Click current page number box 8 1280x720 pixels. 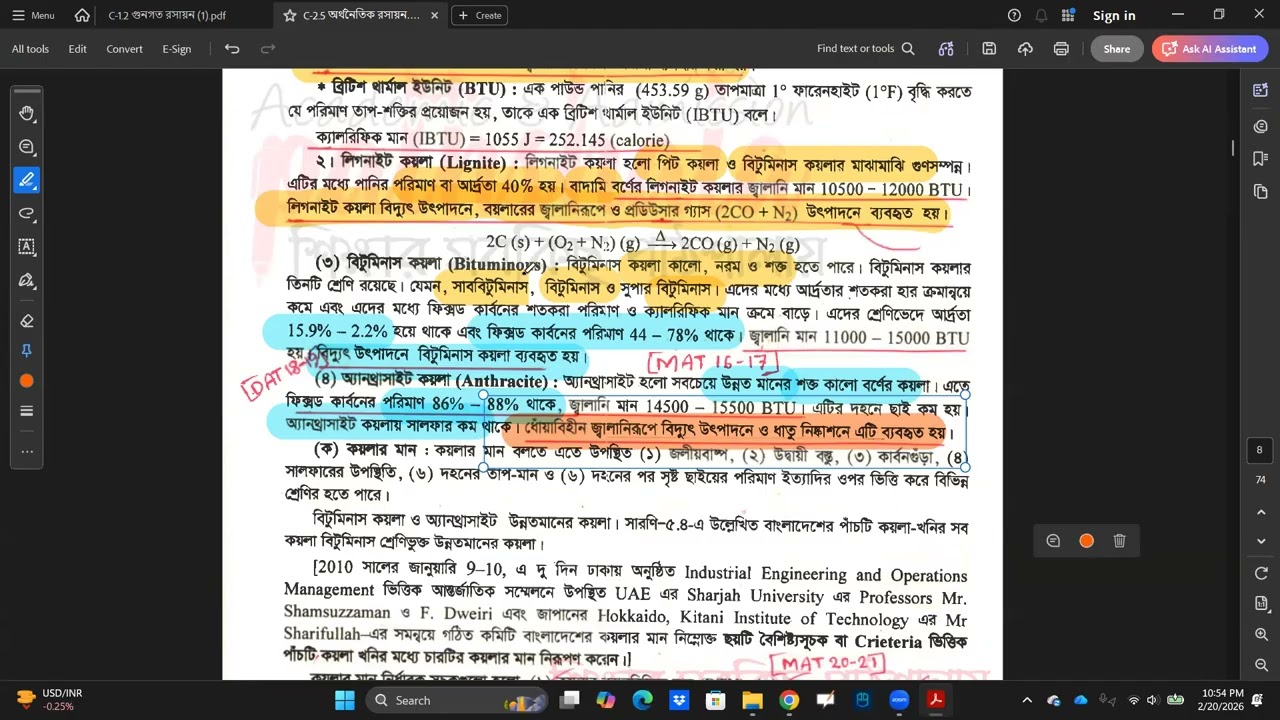point(1260,450)
